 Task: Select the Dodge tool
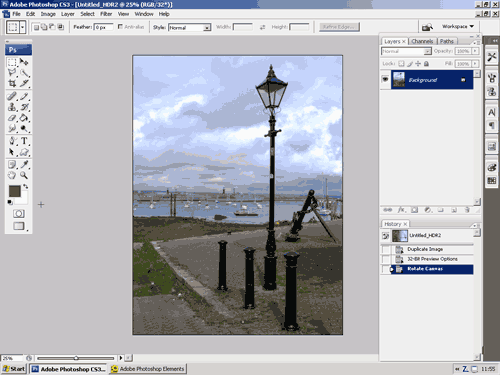tap(24, 128)
